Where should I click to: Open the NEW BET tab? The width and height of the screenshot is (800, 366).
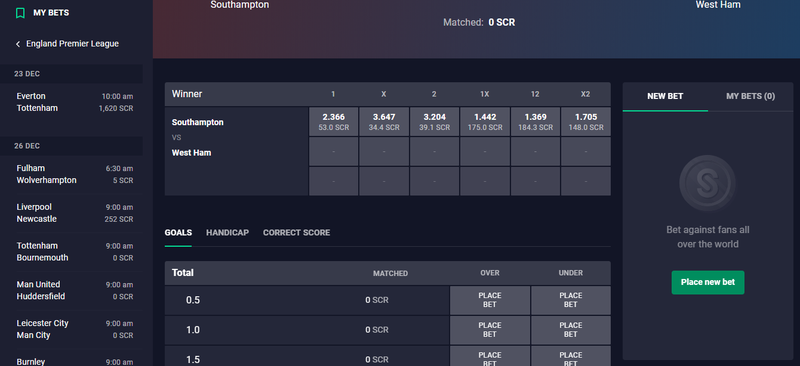(x=665, y=96)
